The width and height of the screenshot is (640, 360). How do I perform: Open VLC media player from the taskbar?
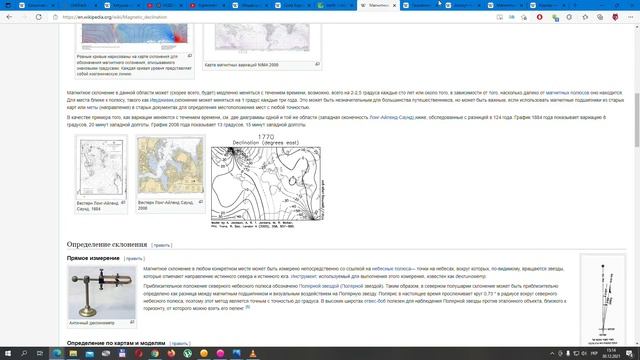click(x=253, y=353)
